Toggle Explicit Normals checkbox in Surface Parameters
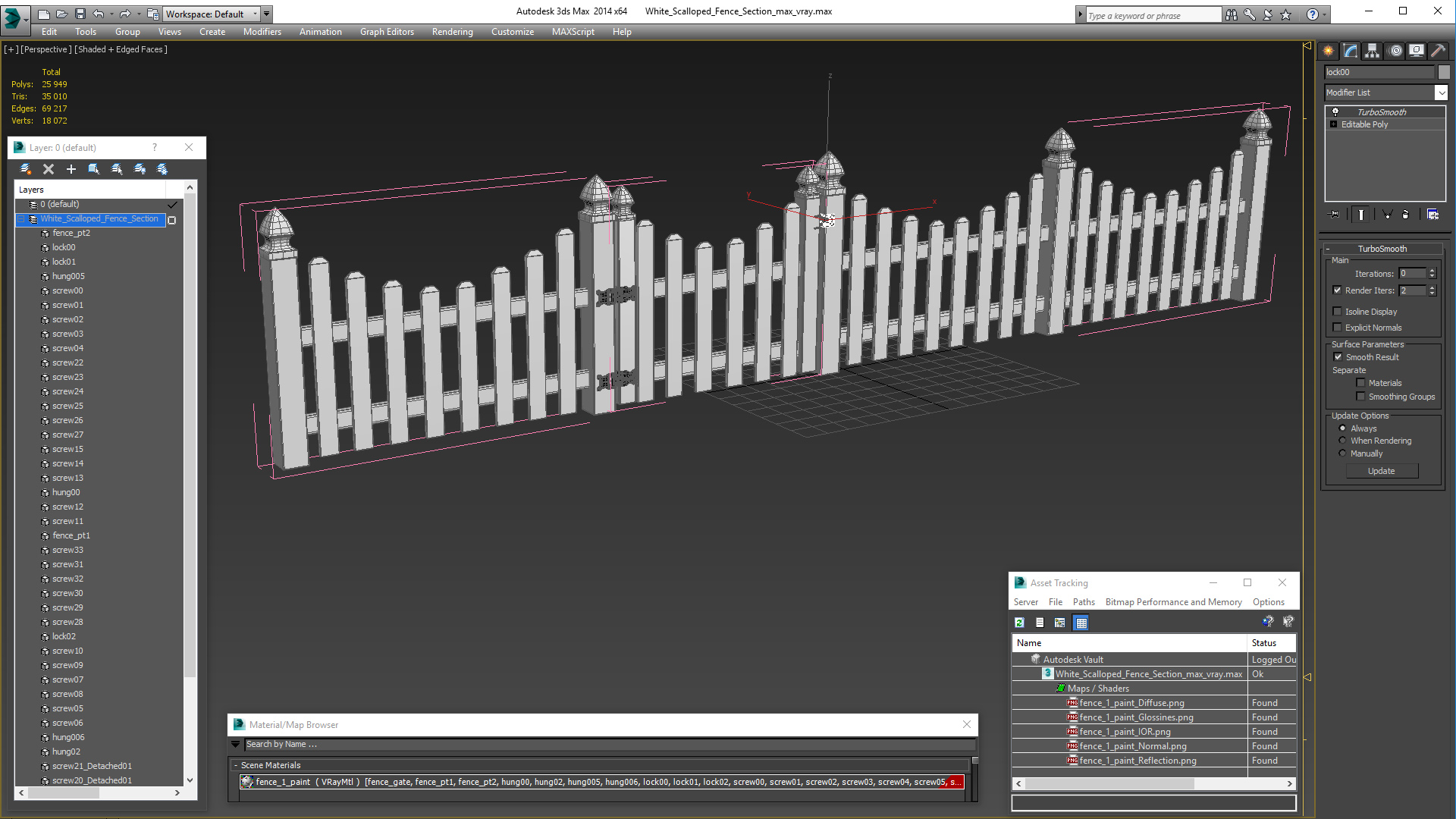This screenshot has height=819, width=1456. [1338, 327]
